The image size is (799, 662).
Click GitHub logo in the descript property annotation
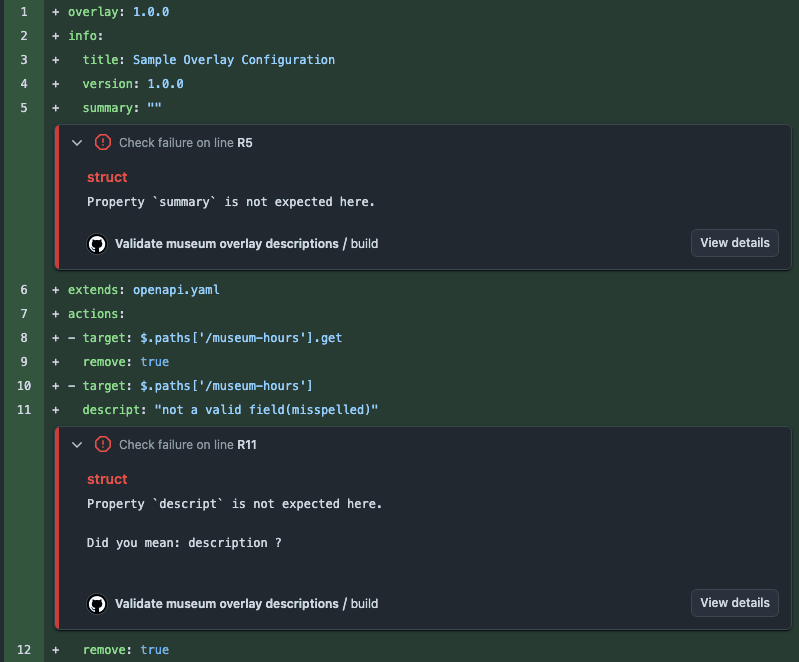click(x=97, y=604)
